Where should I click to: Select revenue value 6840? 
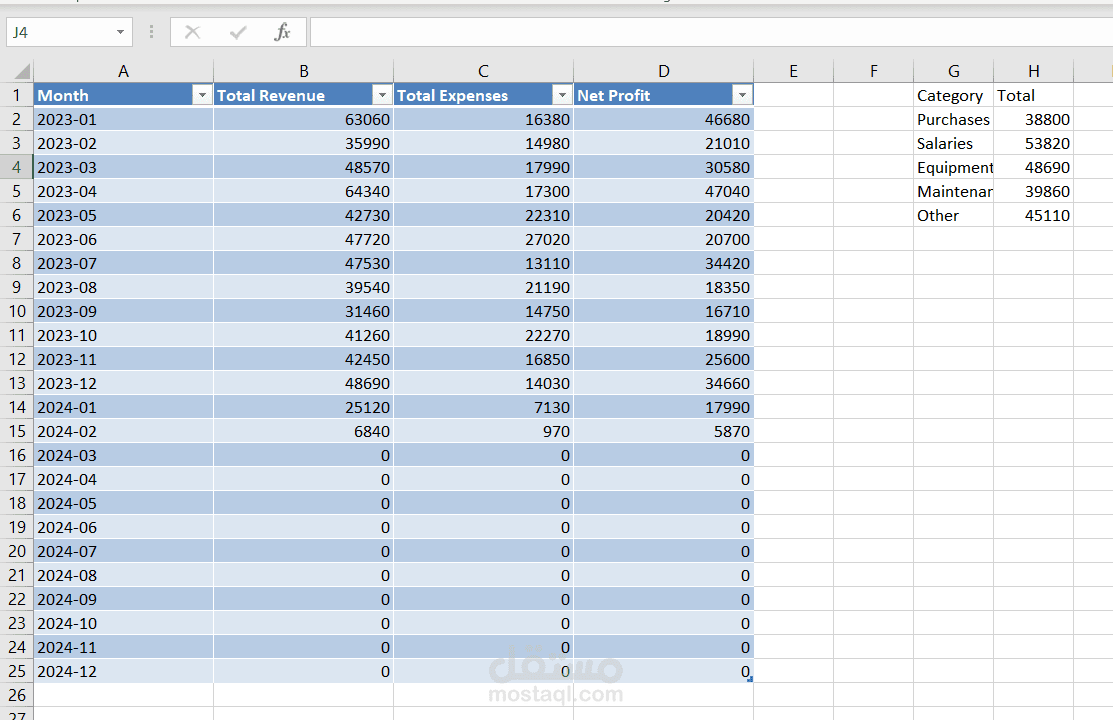(304, 431)
